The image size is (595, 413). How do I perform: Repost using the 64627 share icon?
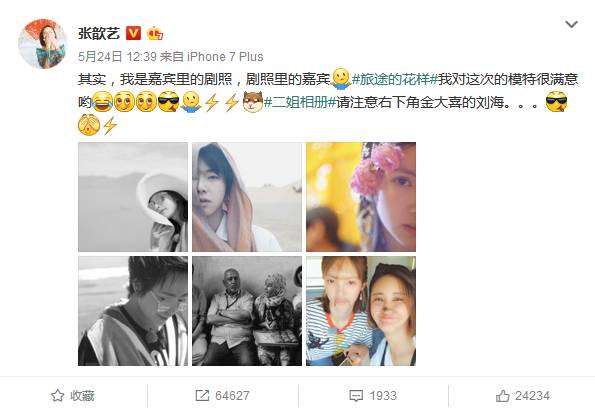(x=222, y=396)
